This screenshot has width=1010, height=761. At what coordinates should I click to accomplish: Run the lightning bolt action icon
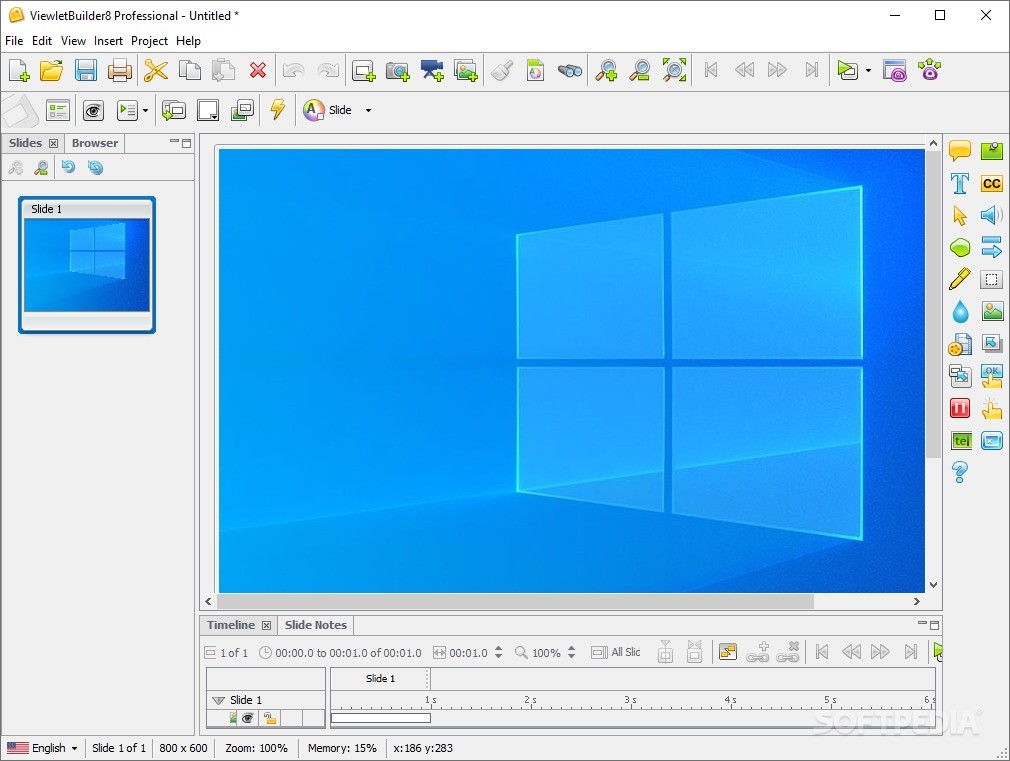coord(278,110)
